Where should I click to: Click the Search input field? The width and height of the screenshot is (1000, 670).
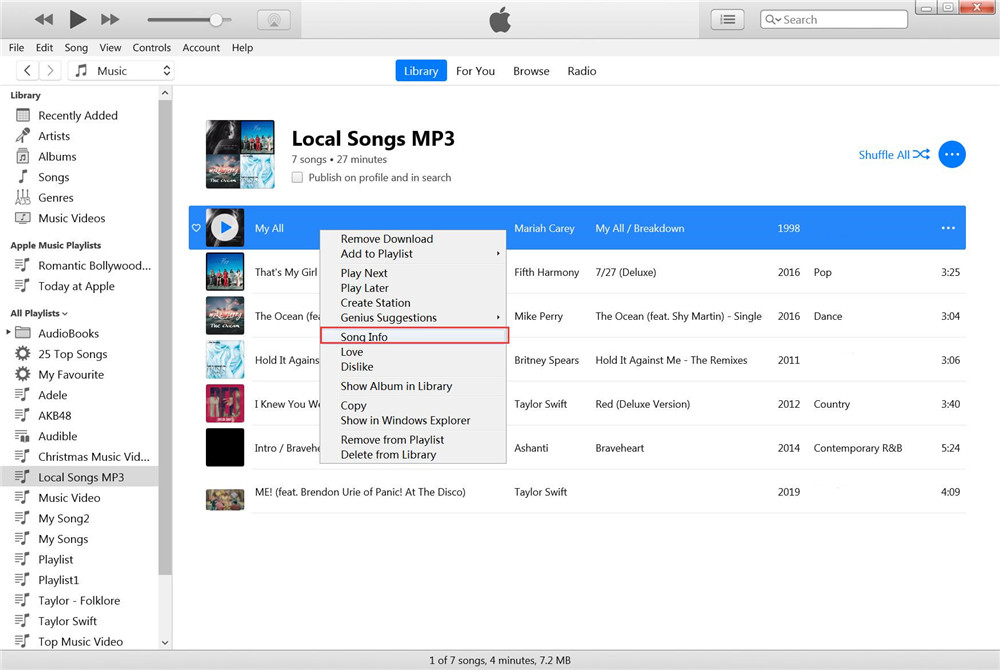834,20
